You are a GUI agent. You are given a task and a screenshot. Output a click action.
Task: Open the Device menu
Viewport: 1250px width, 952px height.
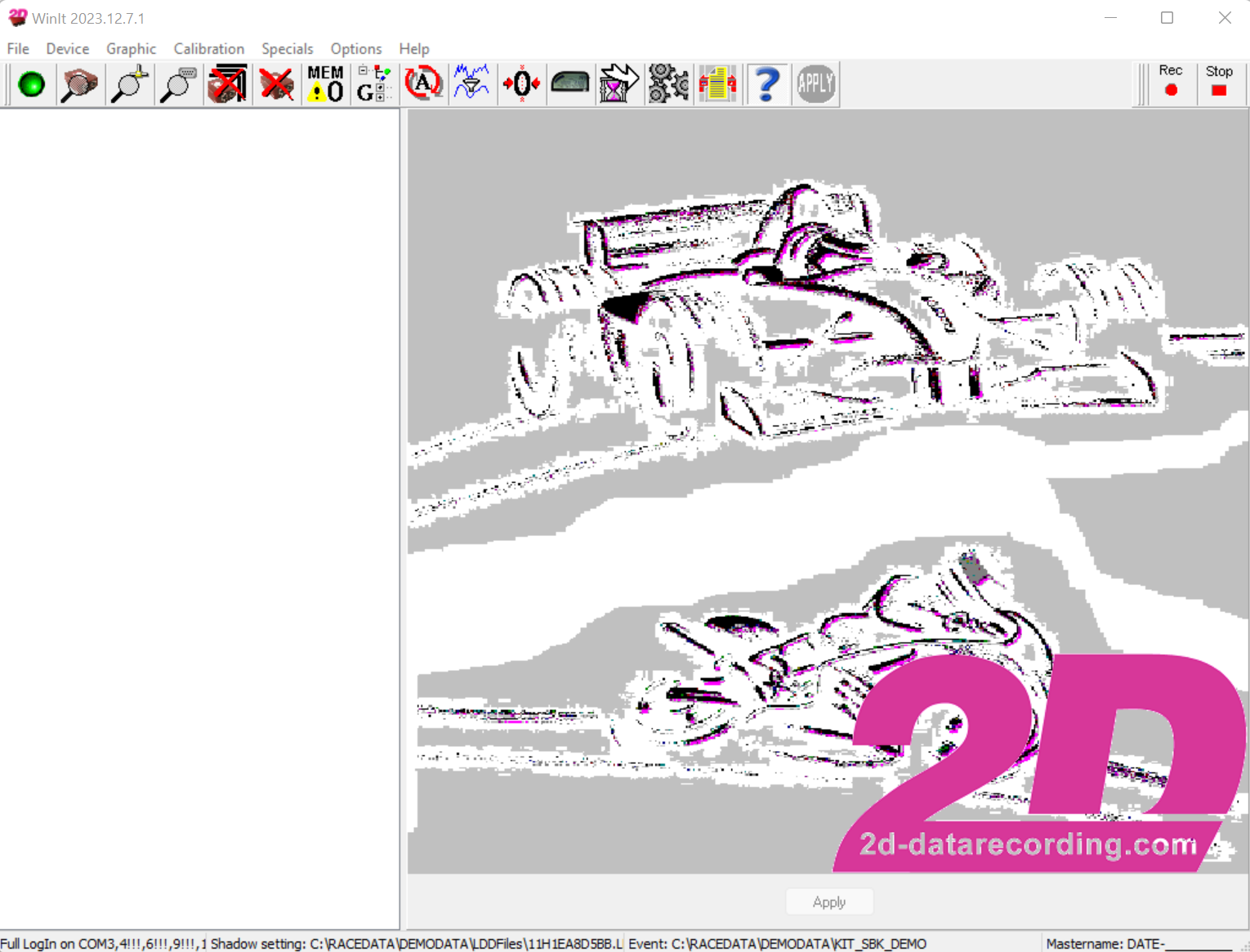coord(67,49)
